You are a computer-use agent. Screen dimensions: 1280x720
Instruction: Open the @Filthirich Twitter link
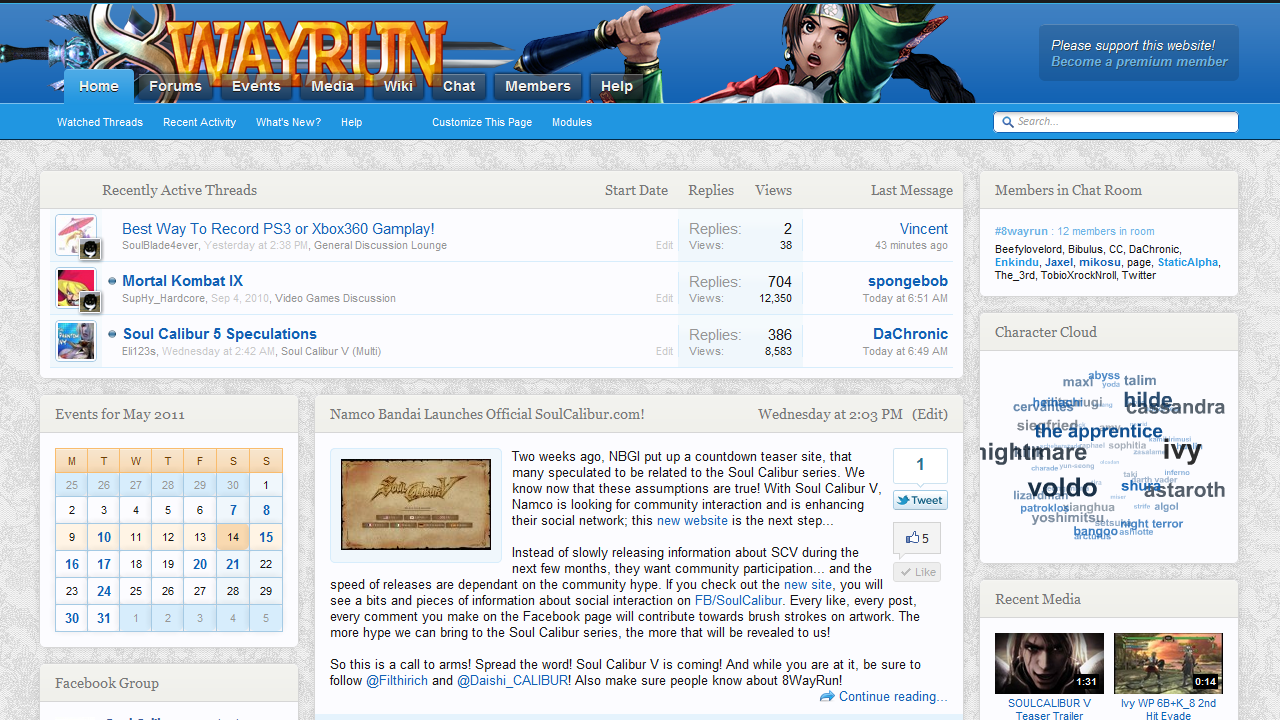tap(396, 681)
